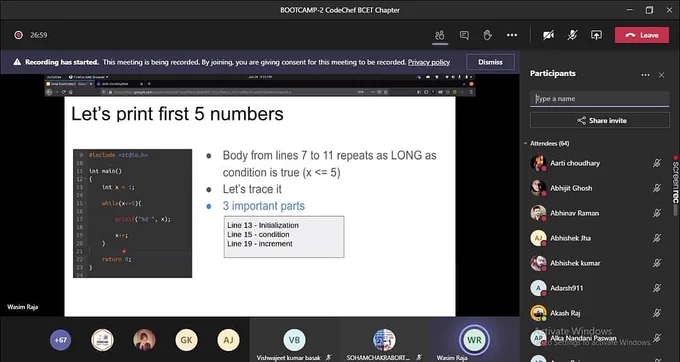
Task: Open the Privacy policy link
Action: point(428,62)
